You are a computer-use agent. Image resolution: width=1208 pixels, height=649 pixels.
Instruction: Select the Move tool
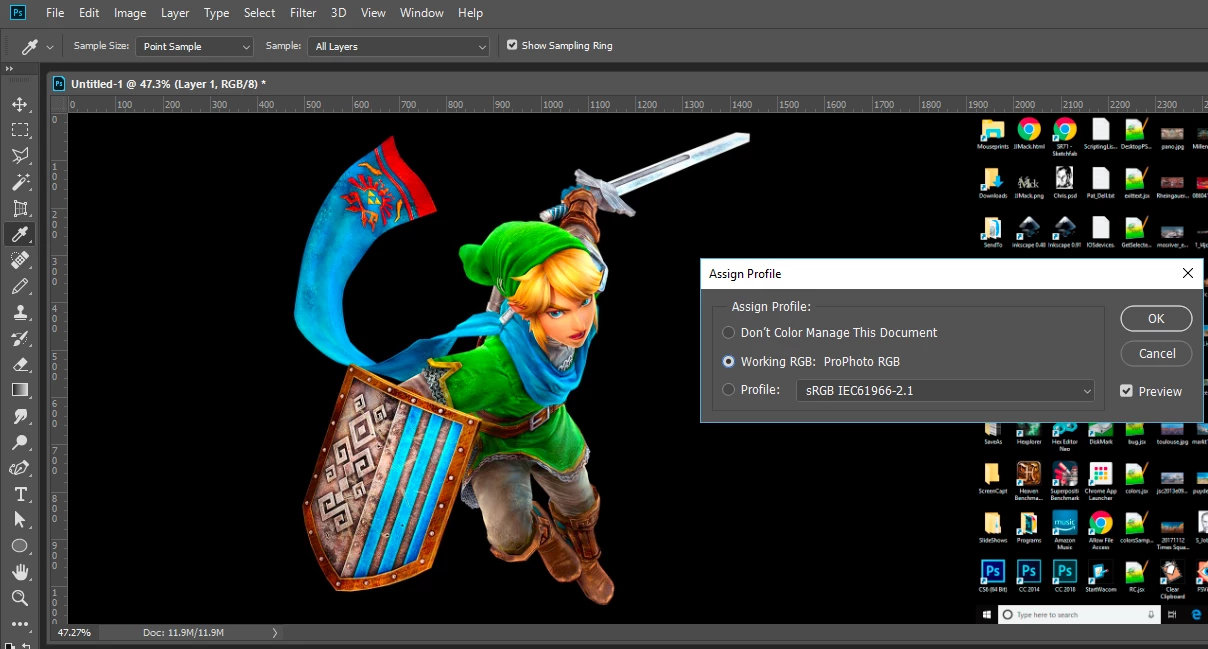pos(20,104)
